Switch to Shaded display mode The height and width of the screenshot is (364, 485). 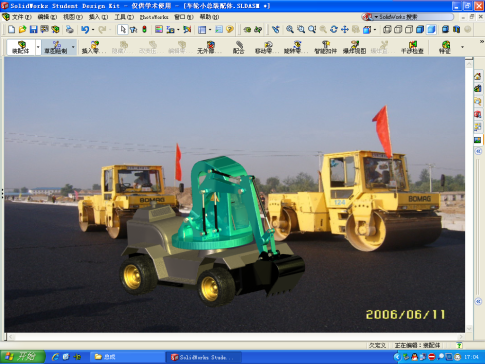point(431,30)
